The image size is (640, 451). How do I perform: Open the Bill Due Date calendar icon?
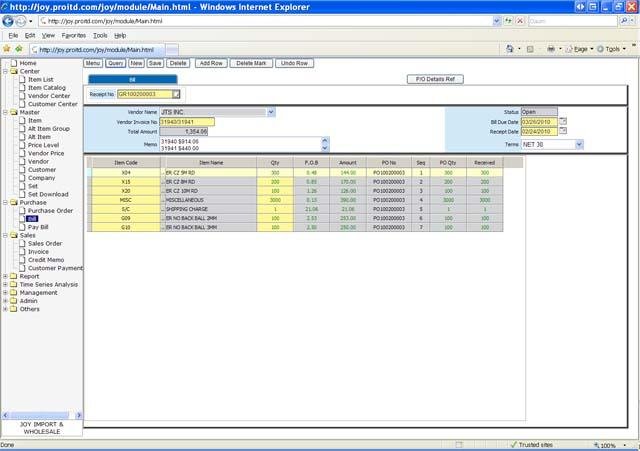coord(563,121)
